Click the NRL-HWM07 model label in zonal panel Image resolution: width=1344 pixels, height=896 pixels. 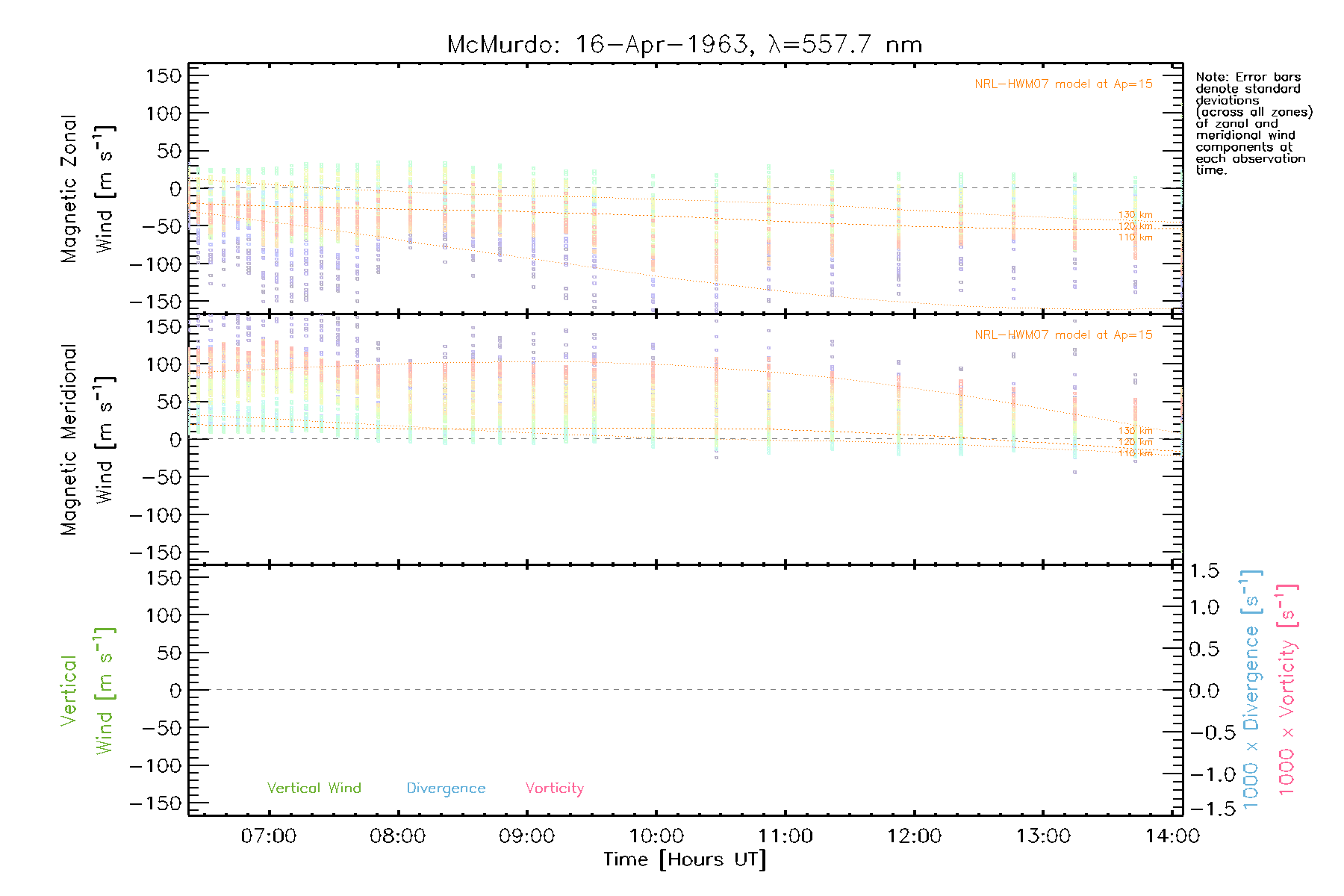click(1063, 84)
